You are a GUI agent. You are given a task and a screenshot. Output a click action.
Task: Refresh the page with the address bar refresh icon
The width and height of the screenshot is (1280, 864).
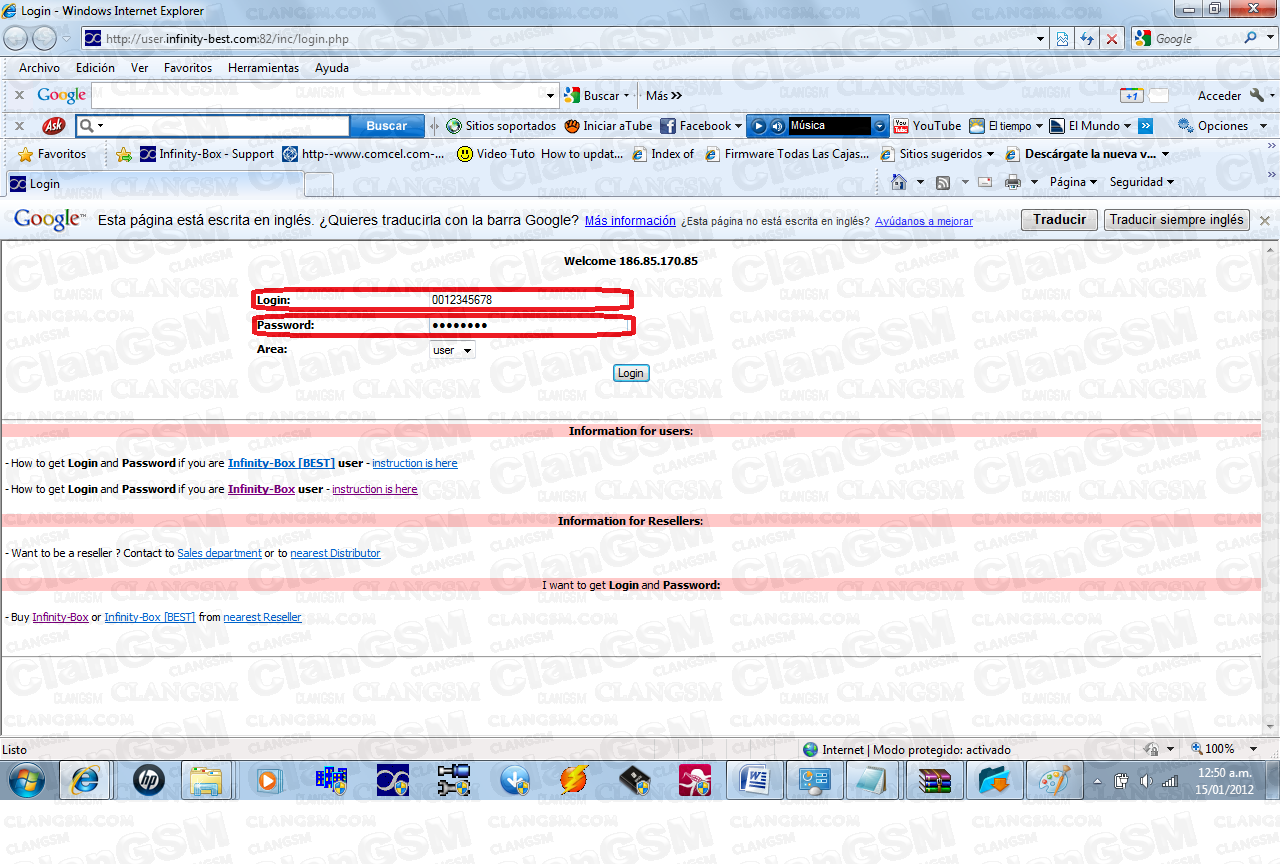point(1088,38)
